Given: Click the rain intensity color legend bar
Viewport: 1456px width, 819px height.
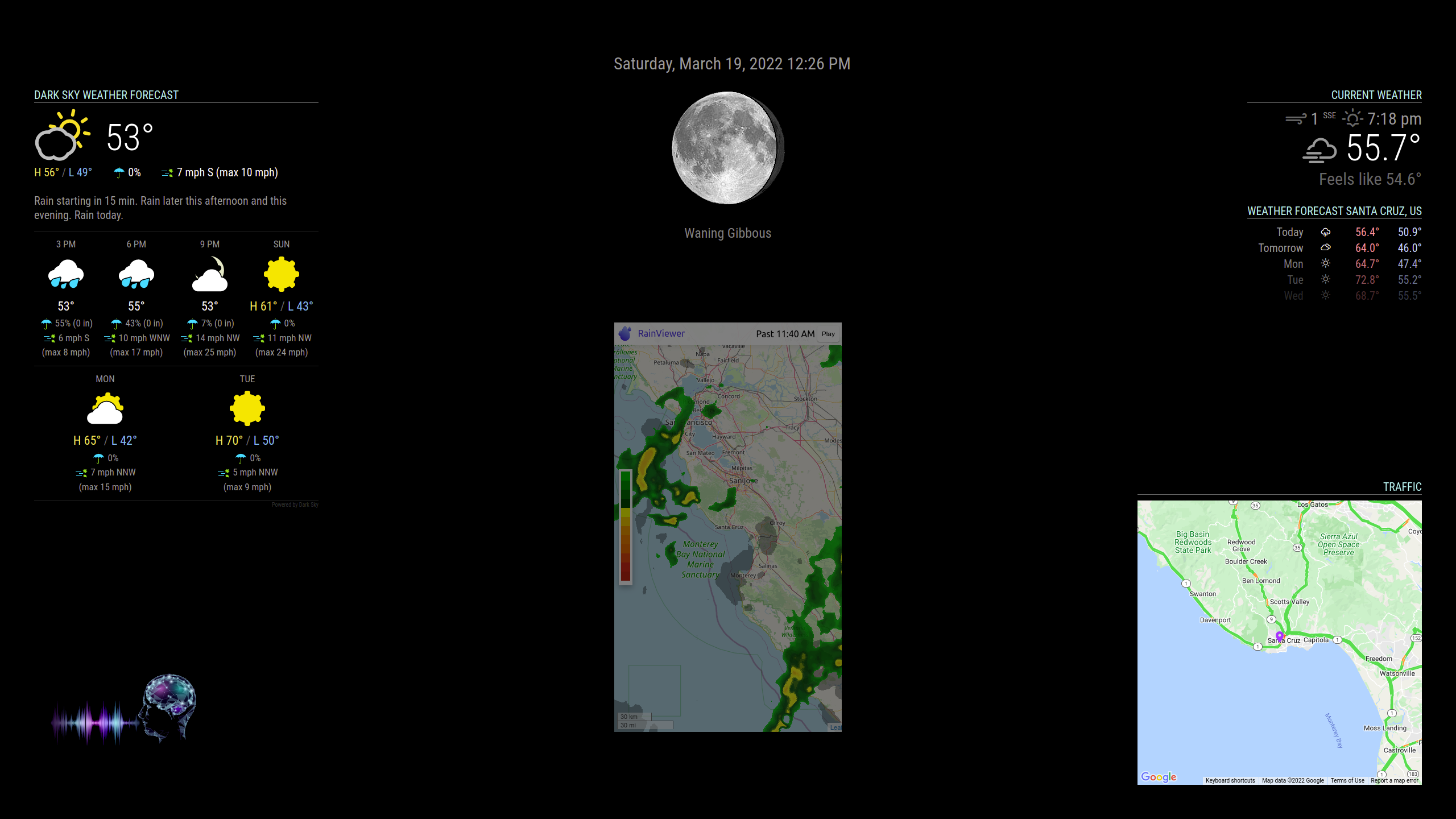Looking at the screenshot, I should coord(626,526).
